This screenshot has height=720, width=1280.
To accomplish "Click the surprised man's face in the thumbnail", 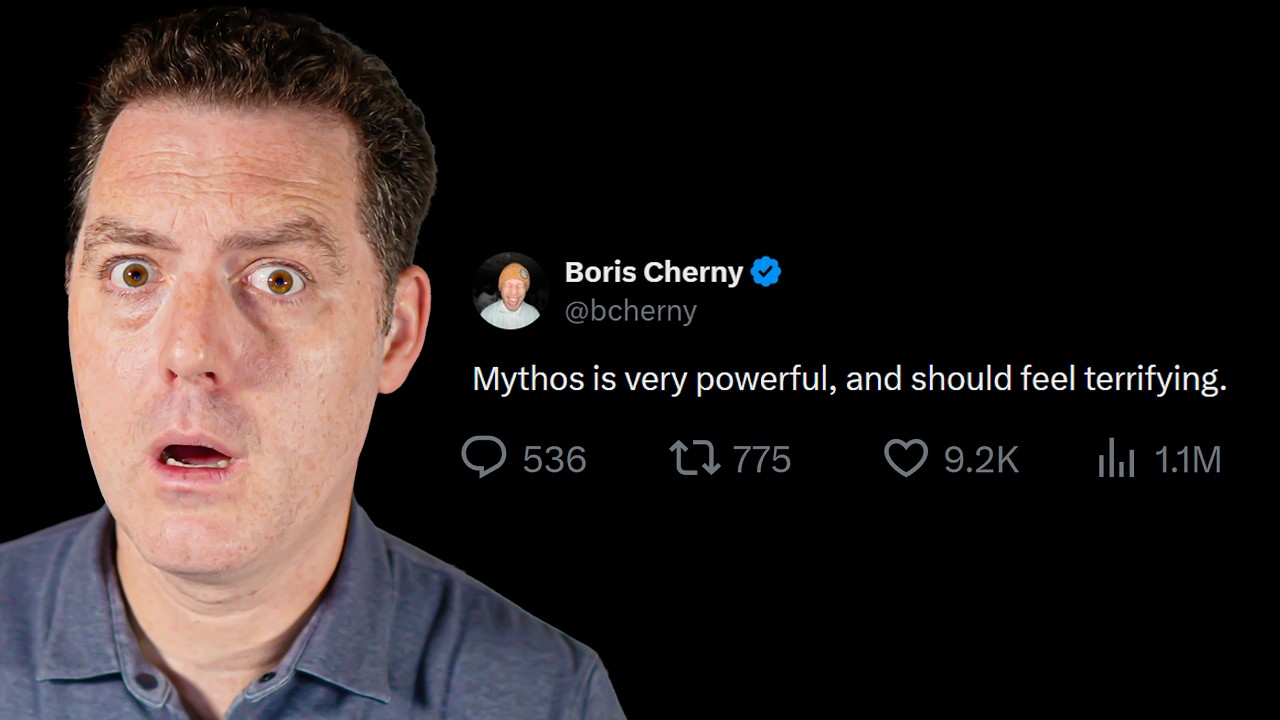I will point(235,330).
